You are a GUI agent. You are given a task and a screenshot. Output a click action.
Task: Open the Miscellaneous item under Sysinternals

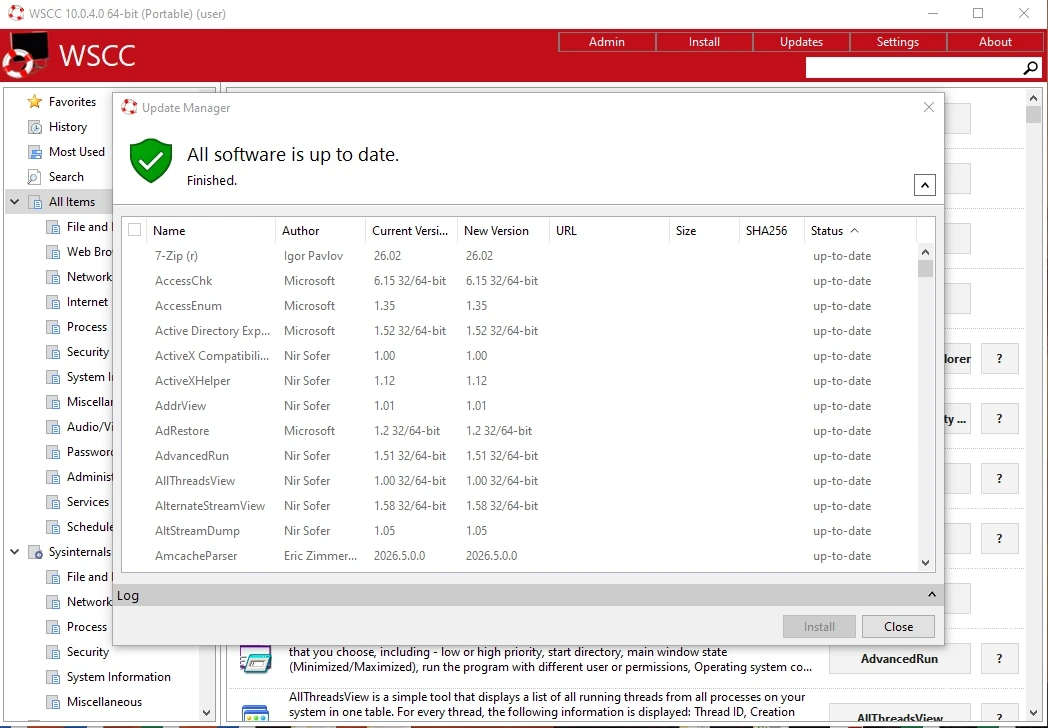104,702
